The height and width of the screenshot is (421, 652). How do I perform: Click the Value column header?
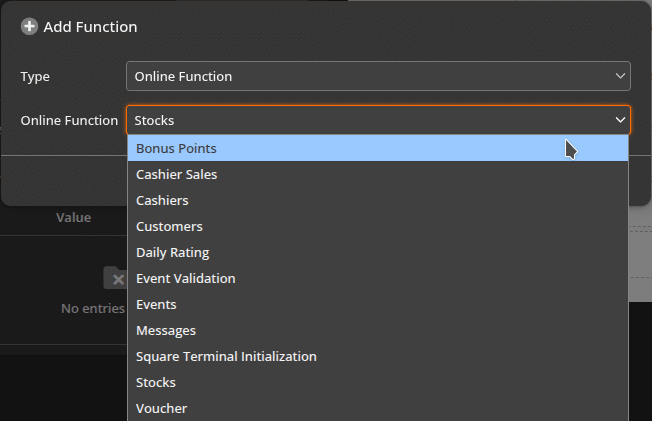click(74, 218)
